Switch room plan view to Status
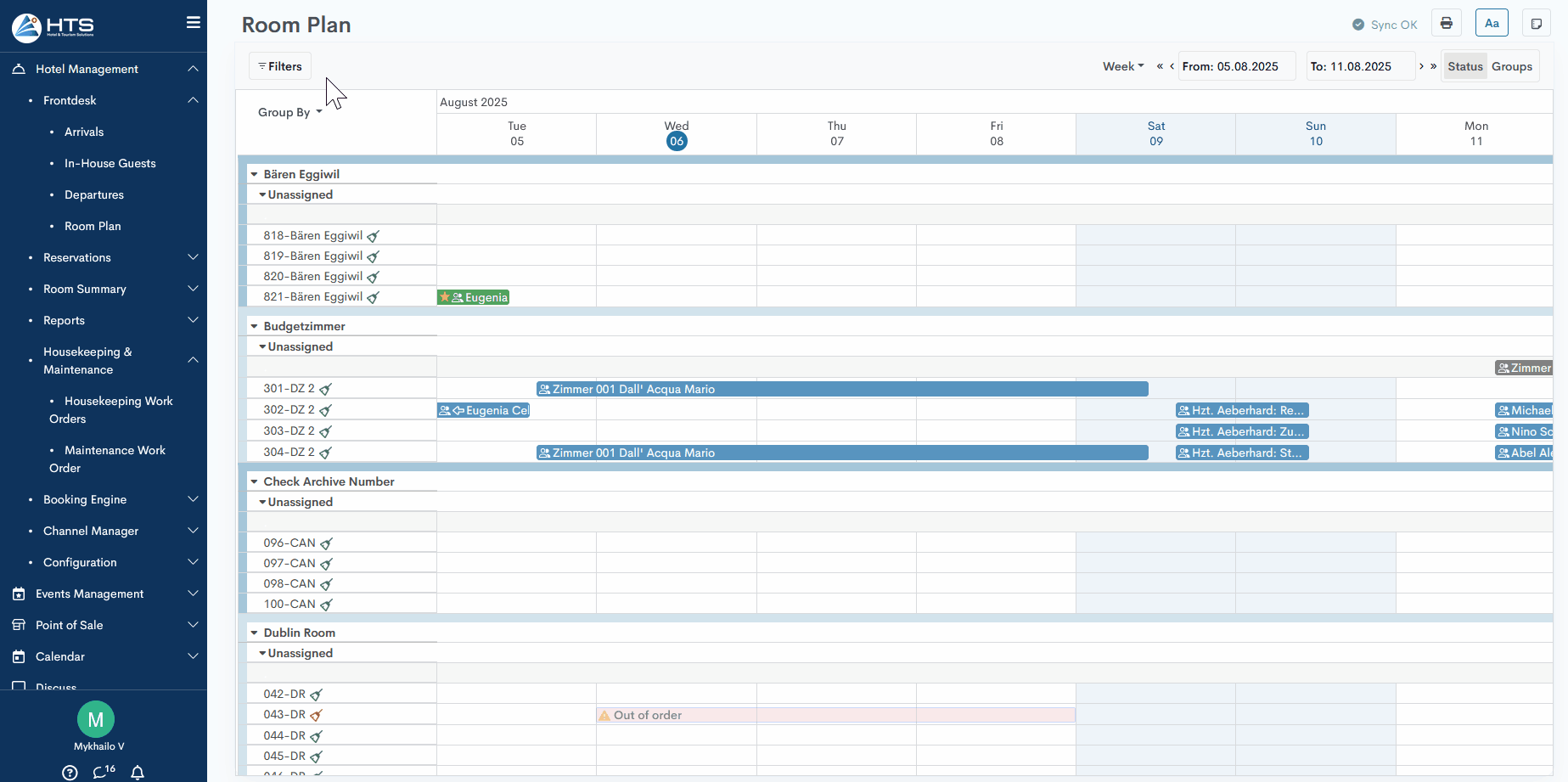The height and width of the screenshot is (782, 1568). tap(1464, 66)
